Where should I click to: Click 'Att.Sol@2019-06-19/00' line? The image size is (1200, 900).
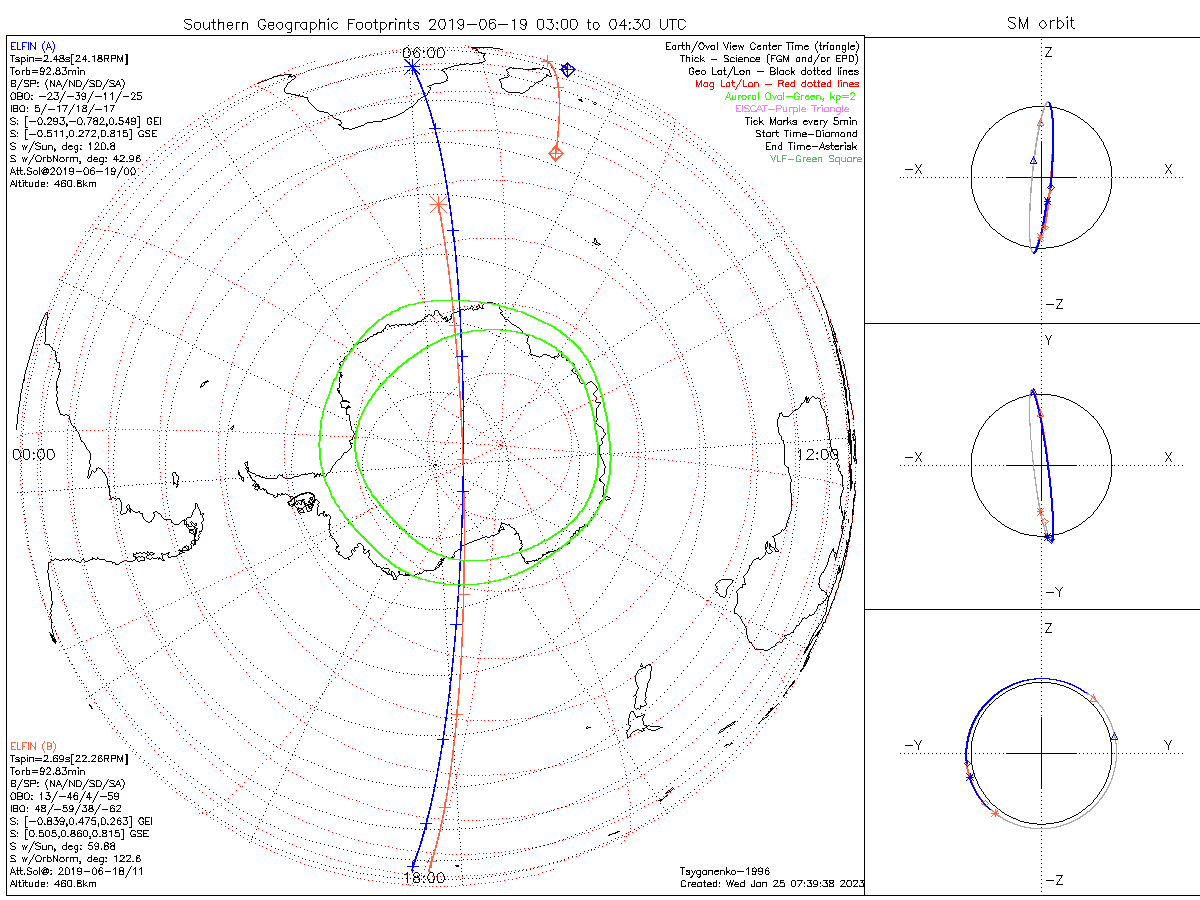point(73,171)
